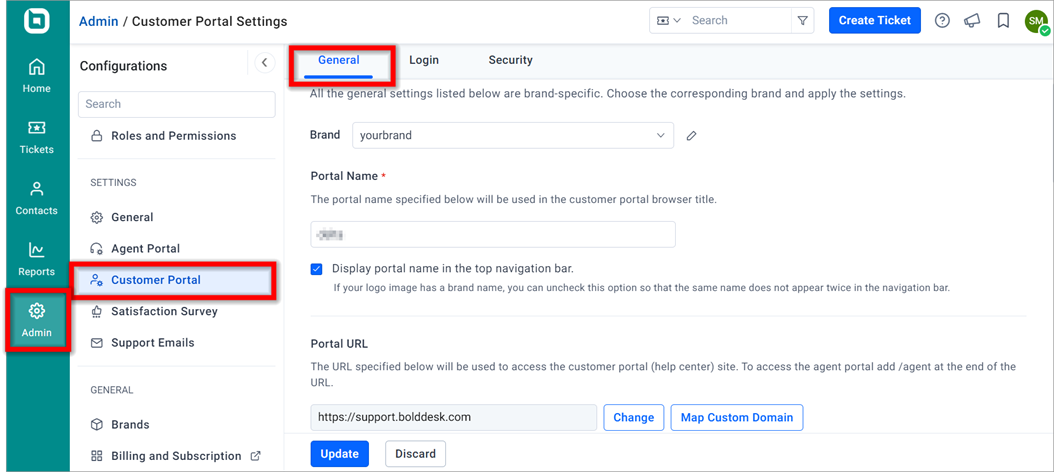Viewport: 1054px width, 472px height.
Task: Focus the Portal Name text field
Action: (x=493, y=235)
